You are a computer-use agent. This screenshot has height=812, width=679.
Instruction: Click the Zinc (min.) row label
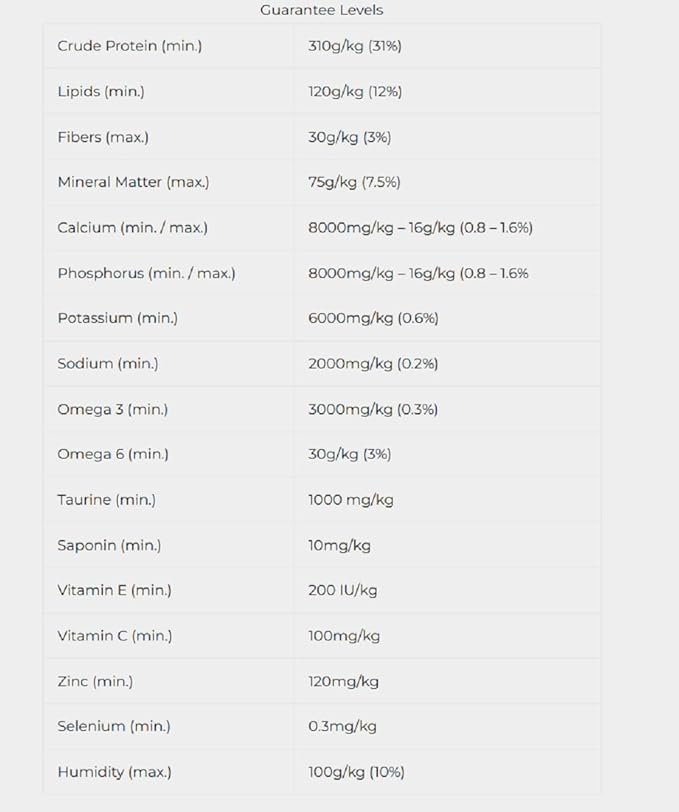click(x=95, y=681)
